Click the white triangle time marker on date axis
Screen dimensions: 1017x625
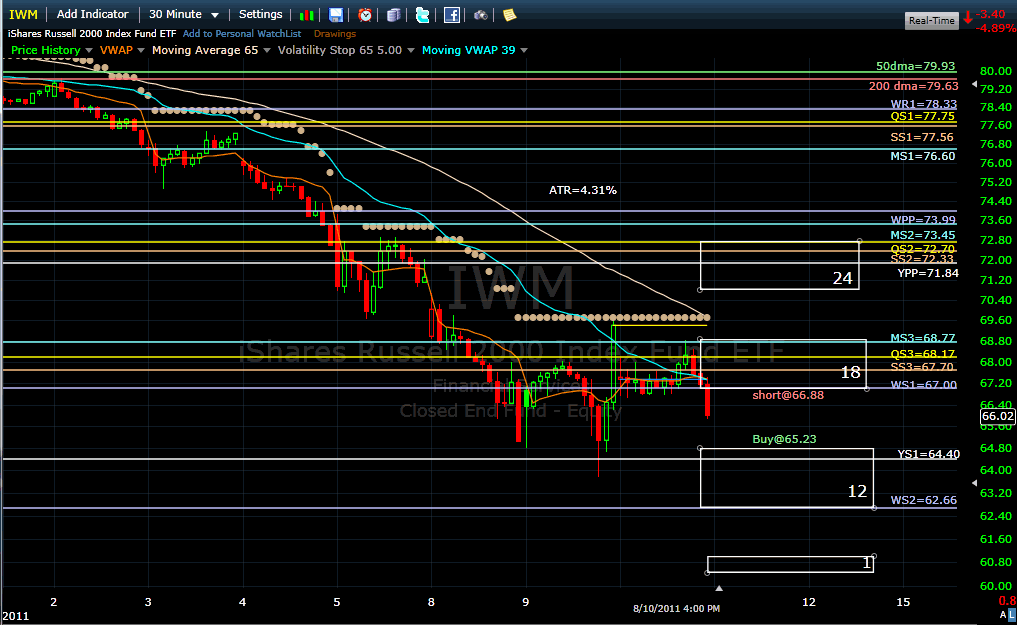coord(719,588)
